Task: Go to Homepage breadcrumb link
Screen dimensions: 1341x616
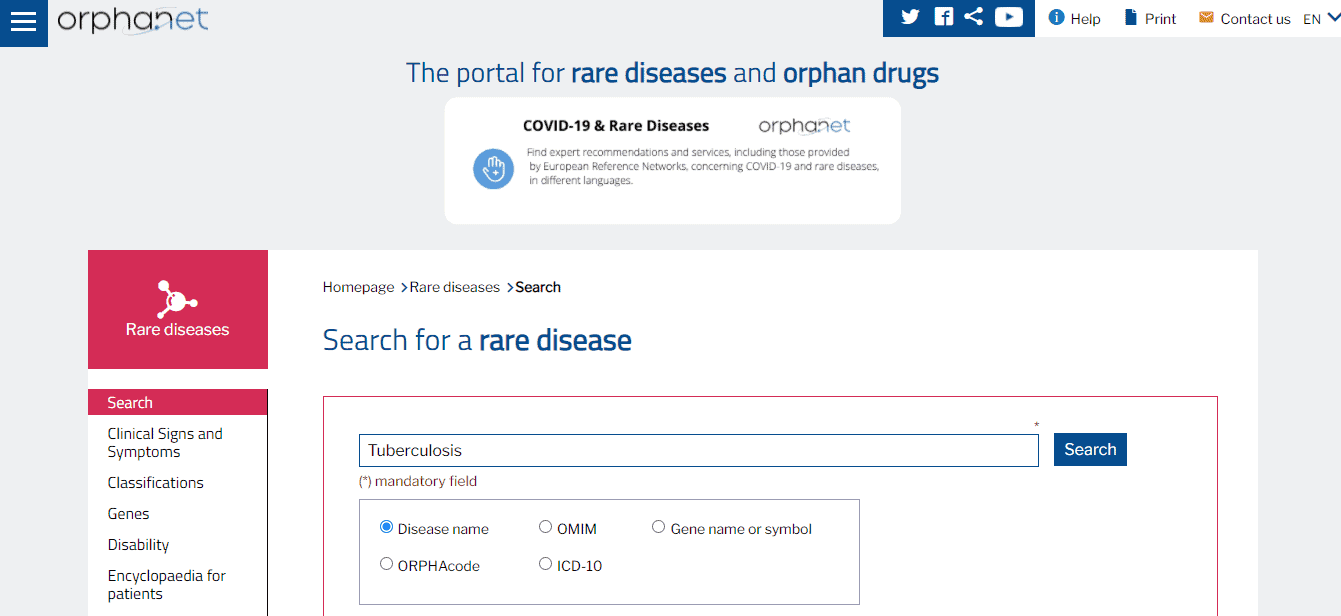Action: point(358,287)
